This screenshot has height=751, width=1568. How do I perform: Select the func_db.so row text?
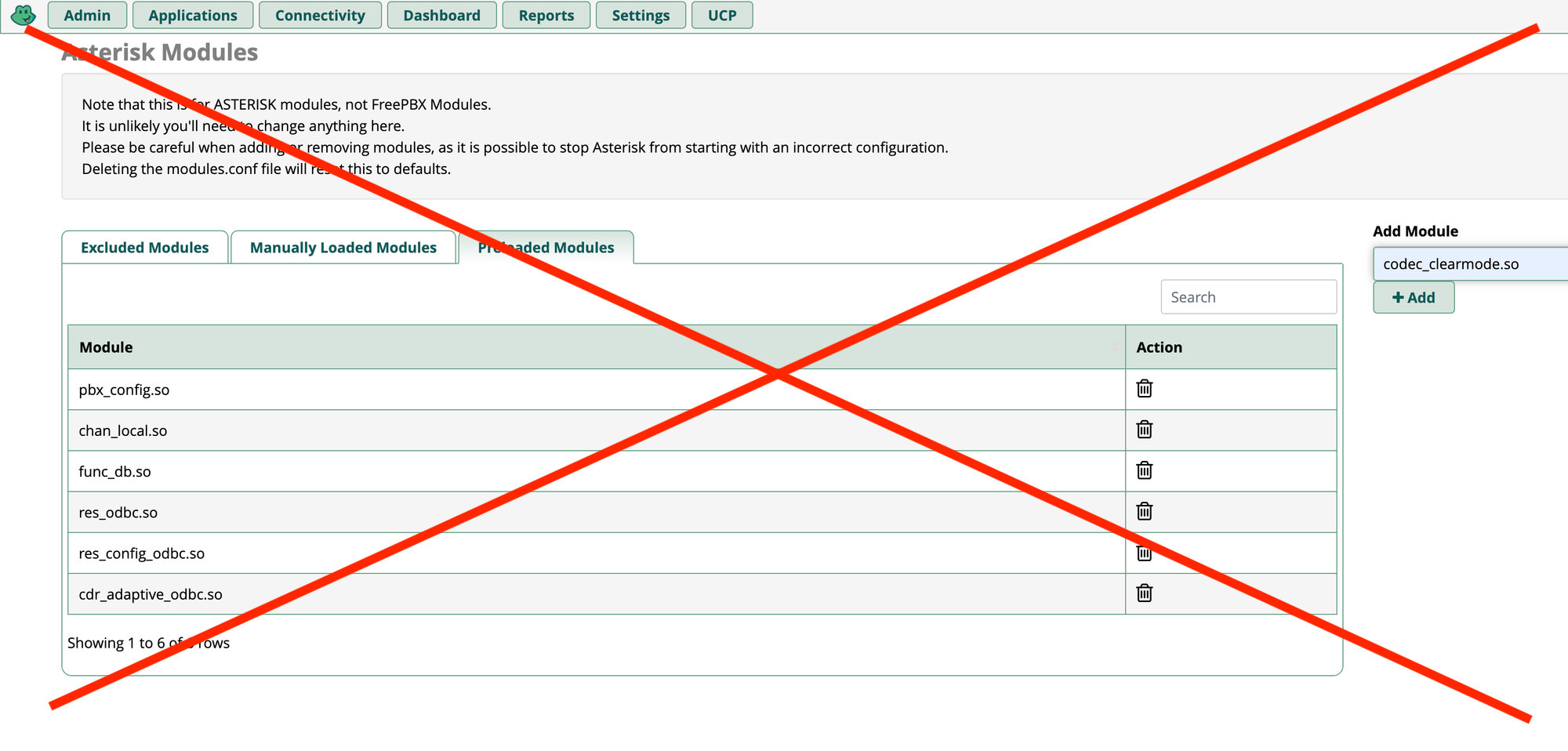[x=114, y=471]
